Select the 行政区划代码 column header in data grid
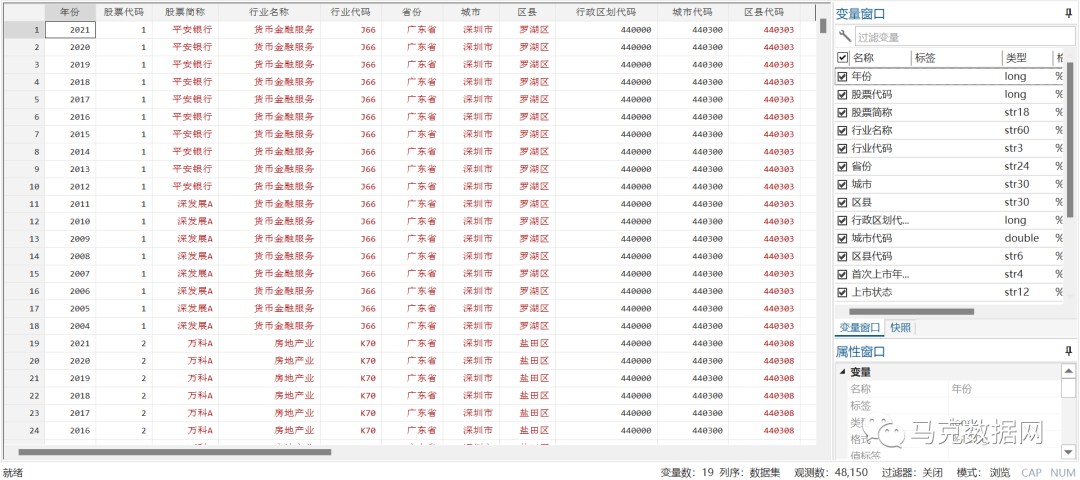Image resolution: width=1080 pixels, height=480 pixels. click(605, 12)
